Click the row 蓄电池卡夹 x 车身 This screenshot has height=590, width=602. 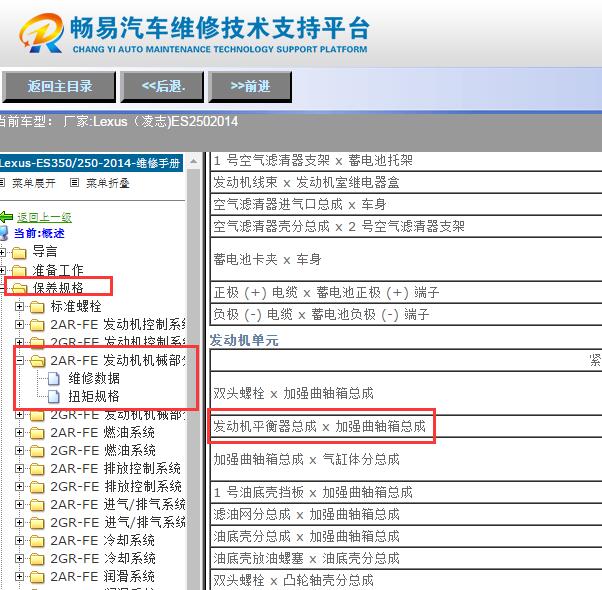[x=406, y=259]
